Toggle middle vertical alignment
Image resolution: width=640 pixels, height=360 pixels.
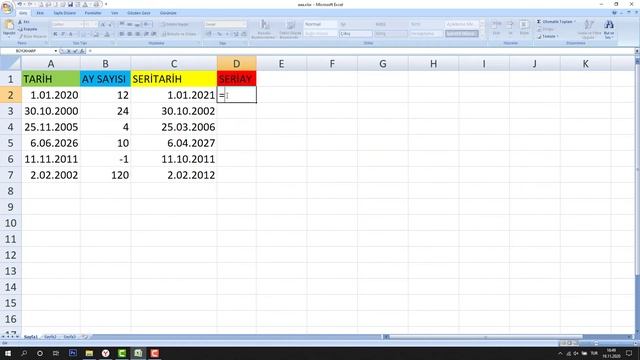click(x=130, y=24)
